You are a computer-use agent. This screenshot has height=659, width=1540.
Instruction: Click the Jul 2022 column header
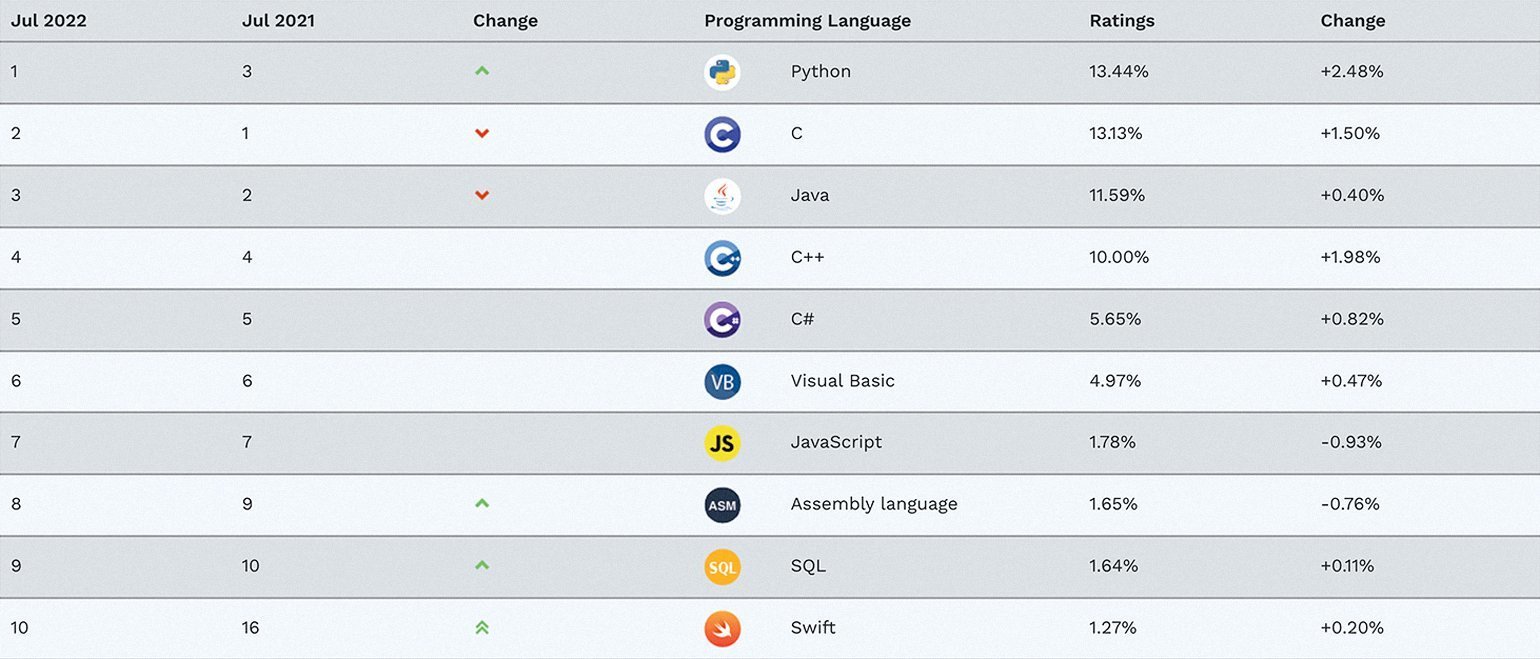pyautogui.click(x=49, y=21)
